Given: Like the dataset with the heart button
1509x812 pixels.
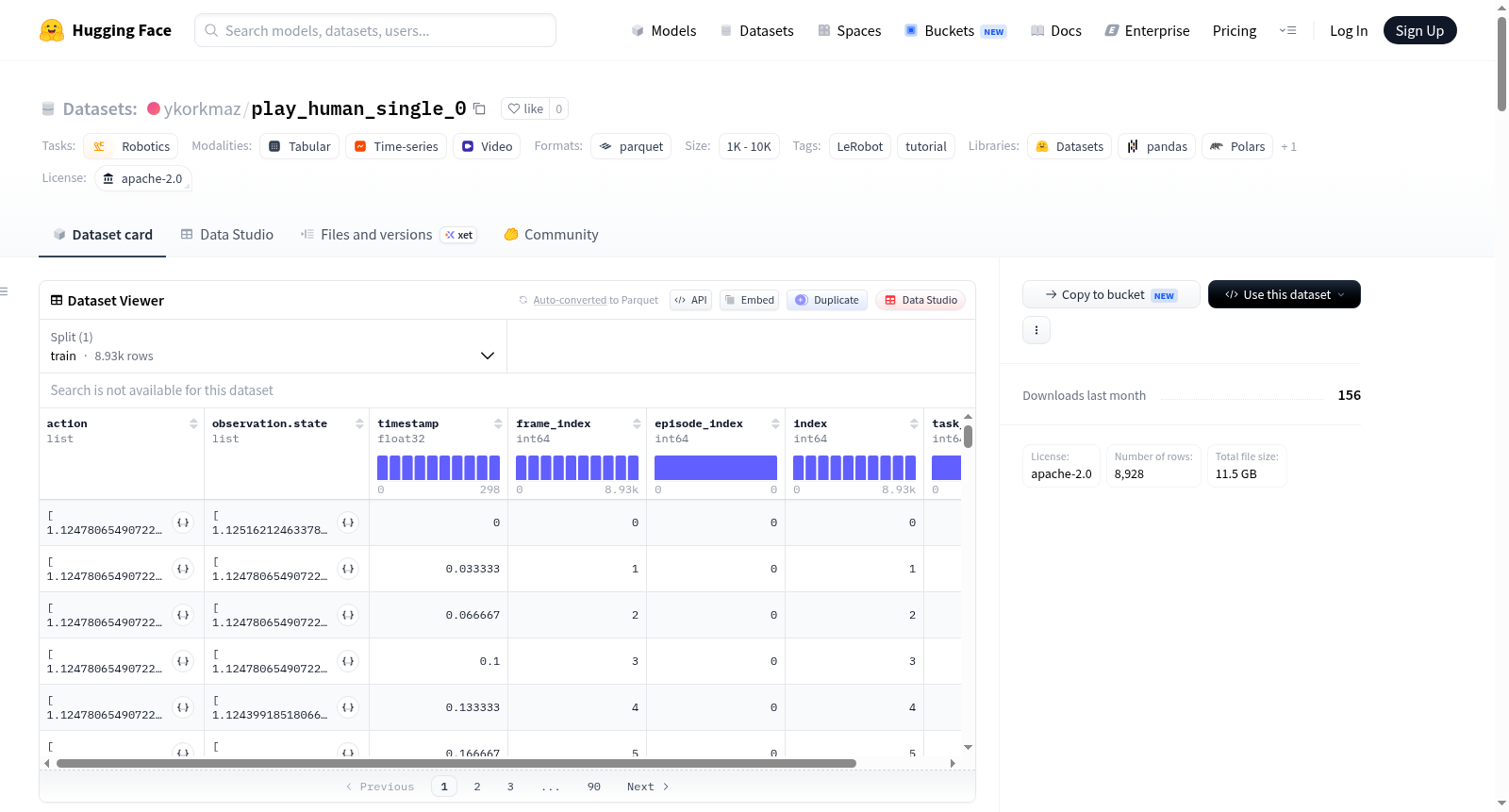Looking at the screenshot, I should pyautogui.click(x=525, y=108).
